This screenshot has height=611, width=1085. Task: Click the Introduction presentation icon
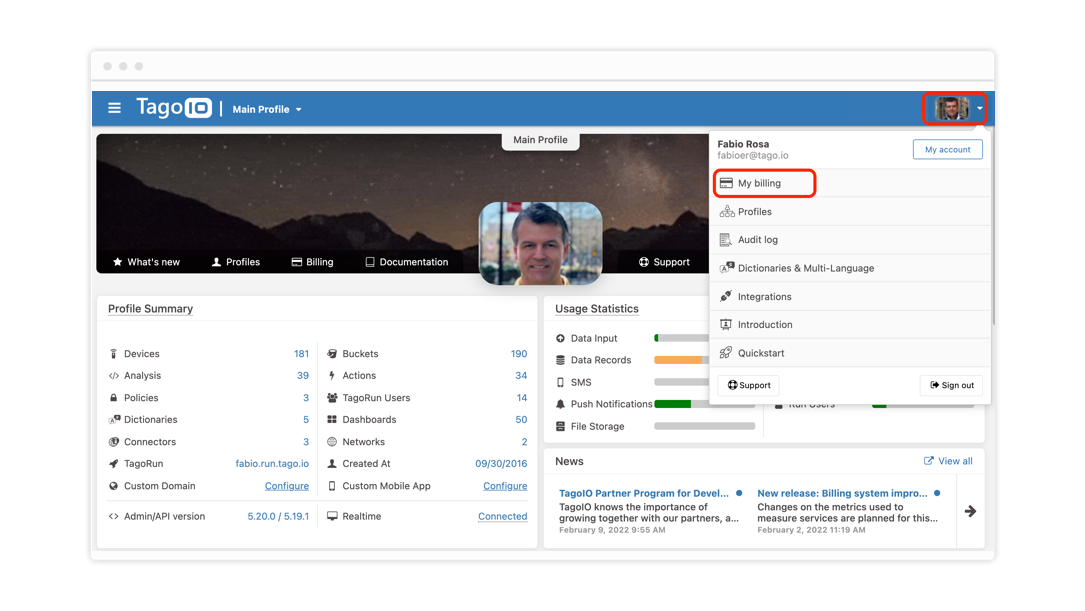pyautogui.click(x=725, y=325)
